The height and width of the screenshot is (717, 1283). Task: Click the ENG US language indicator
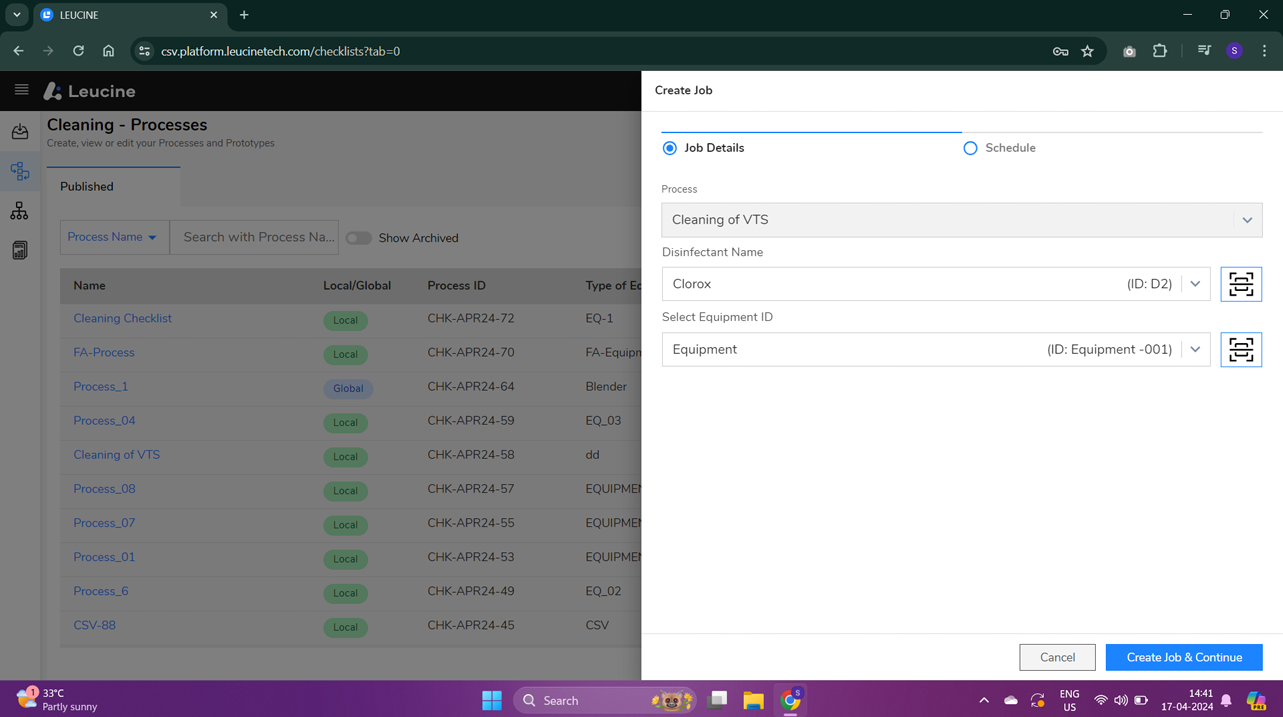(x=1069, y=700)
